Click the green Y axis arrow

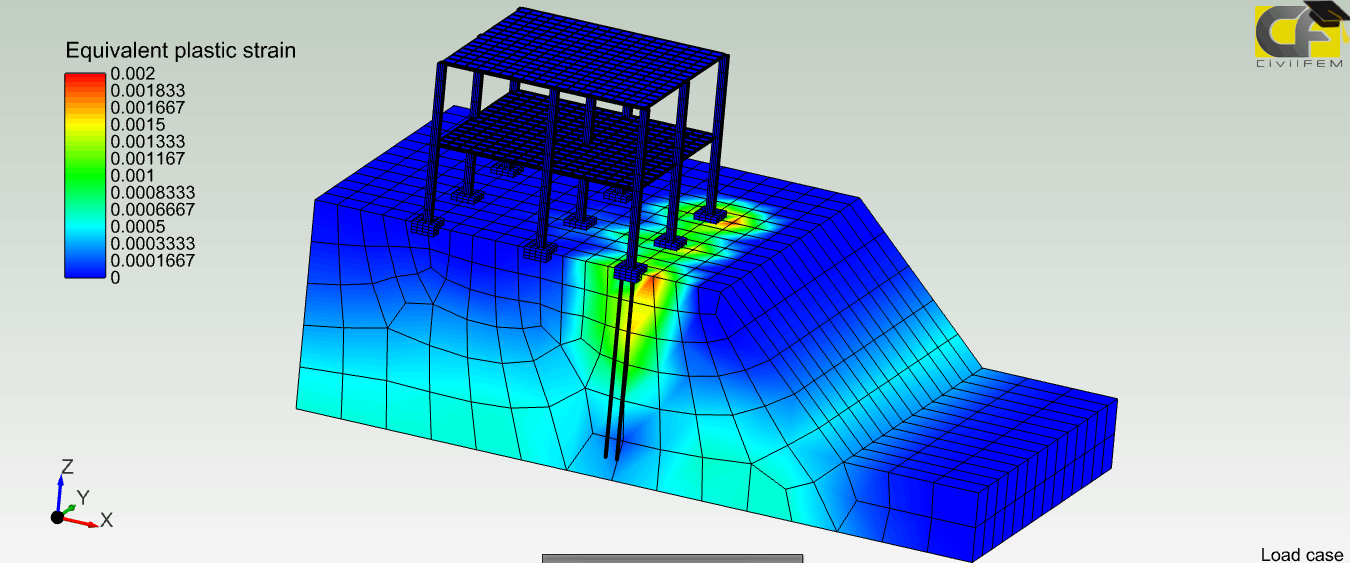(73, 509)
